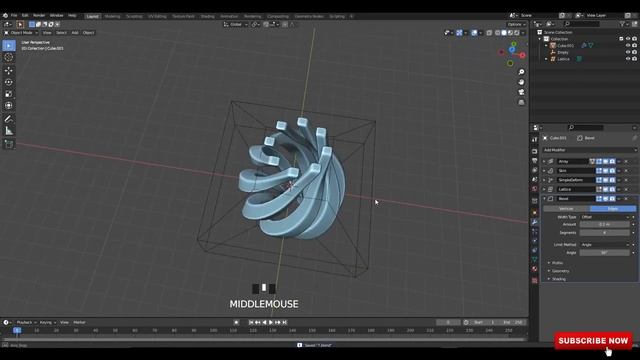Open the File menu
Image resolution: width=640 pixels, height=360 pixels.
coord(14,16)
